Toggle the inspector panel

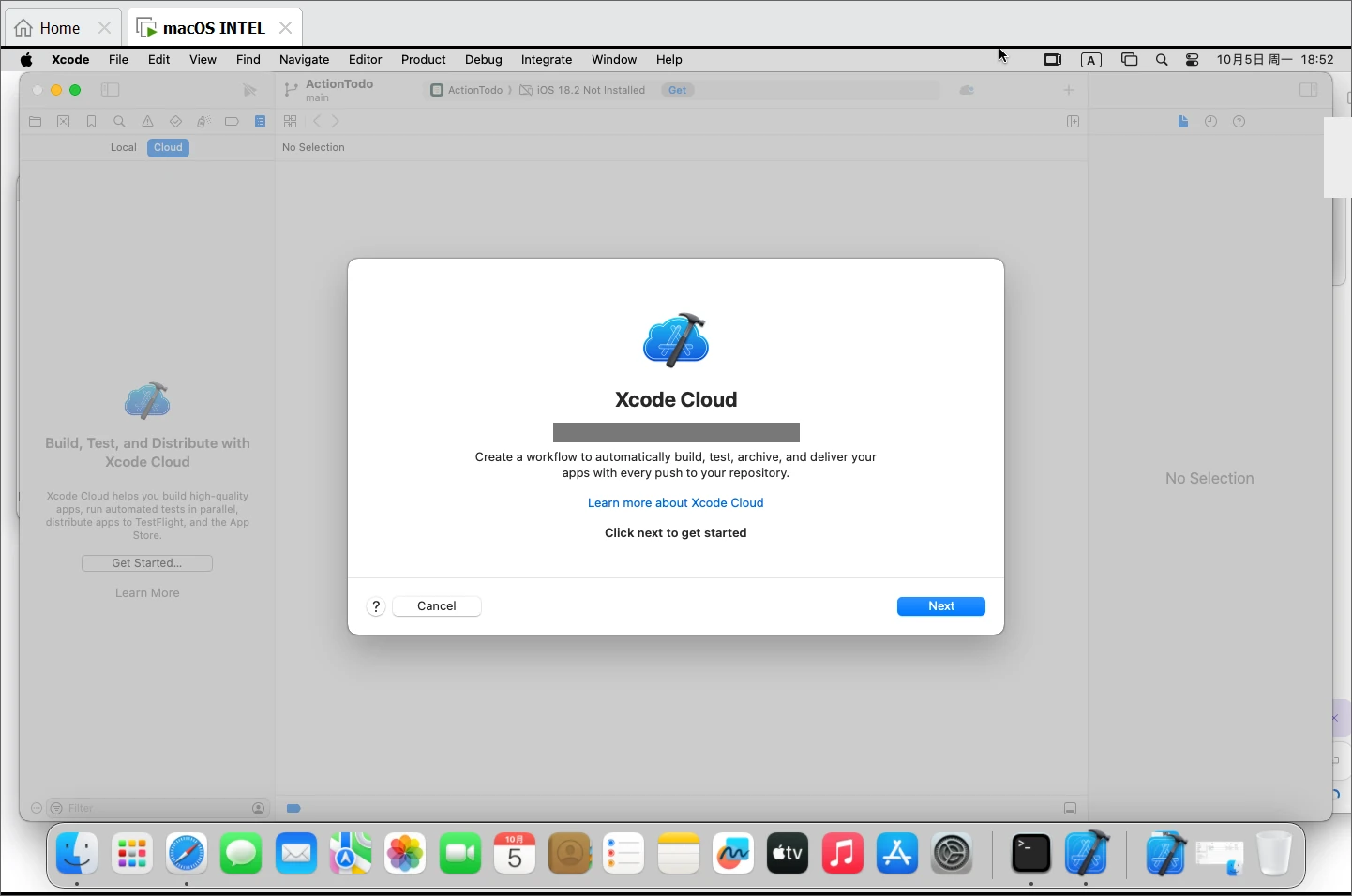point(1309,90)
